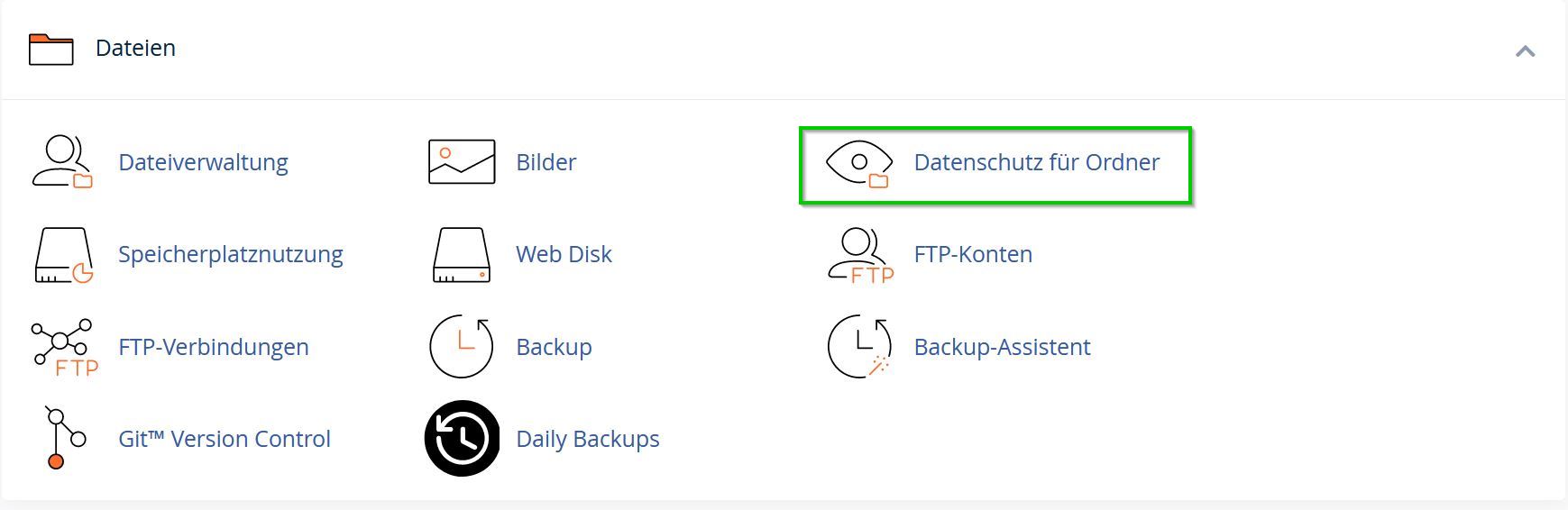1568x510 pixels.
Task: Go to the Backup-Assistent link
Action: tap(1002, 347)
